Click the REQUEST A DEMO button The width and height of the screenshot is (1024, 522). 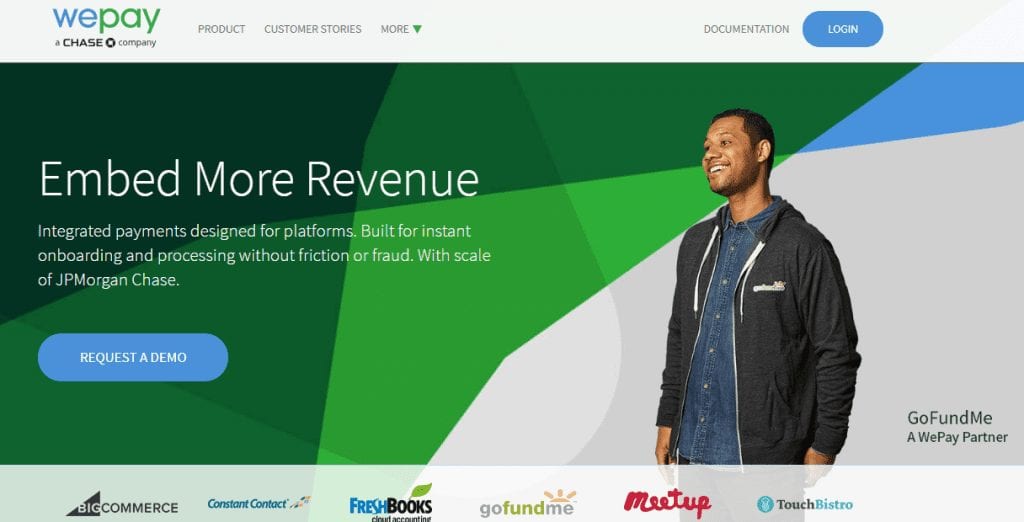(x=133, y=357)
